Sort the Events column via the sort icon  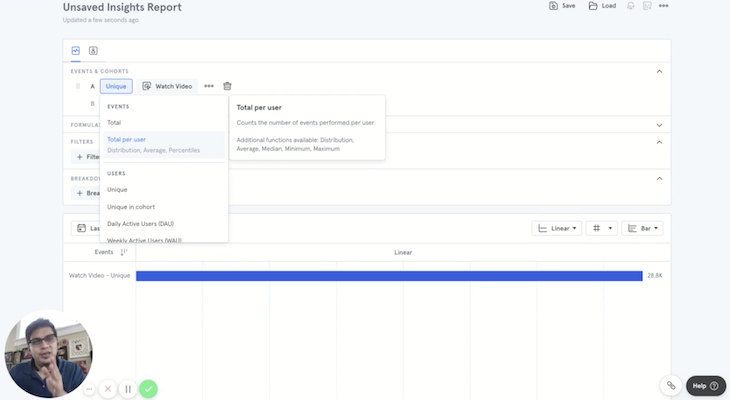(123, 252)
